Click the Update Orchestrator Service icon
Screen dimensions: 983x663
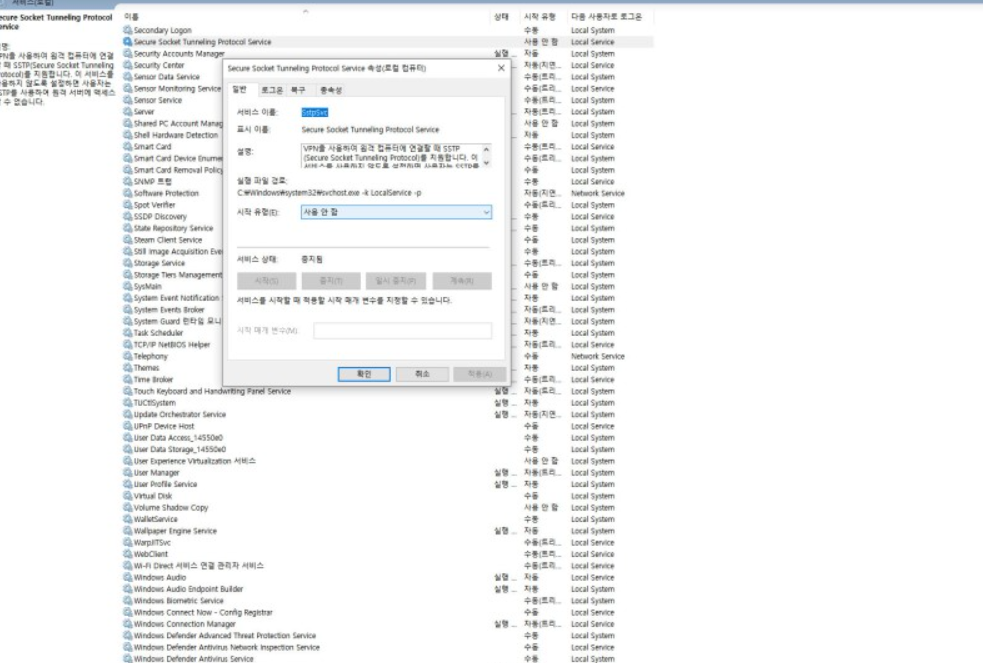[x=128, y=414]
